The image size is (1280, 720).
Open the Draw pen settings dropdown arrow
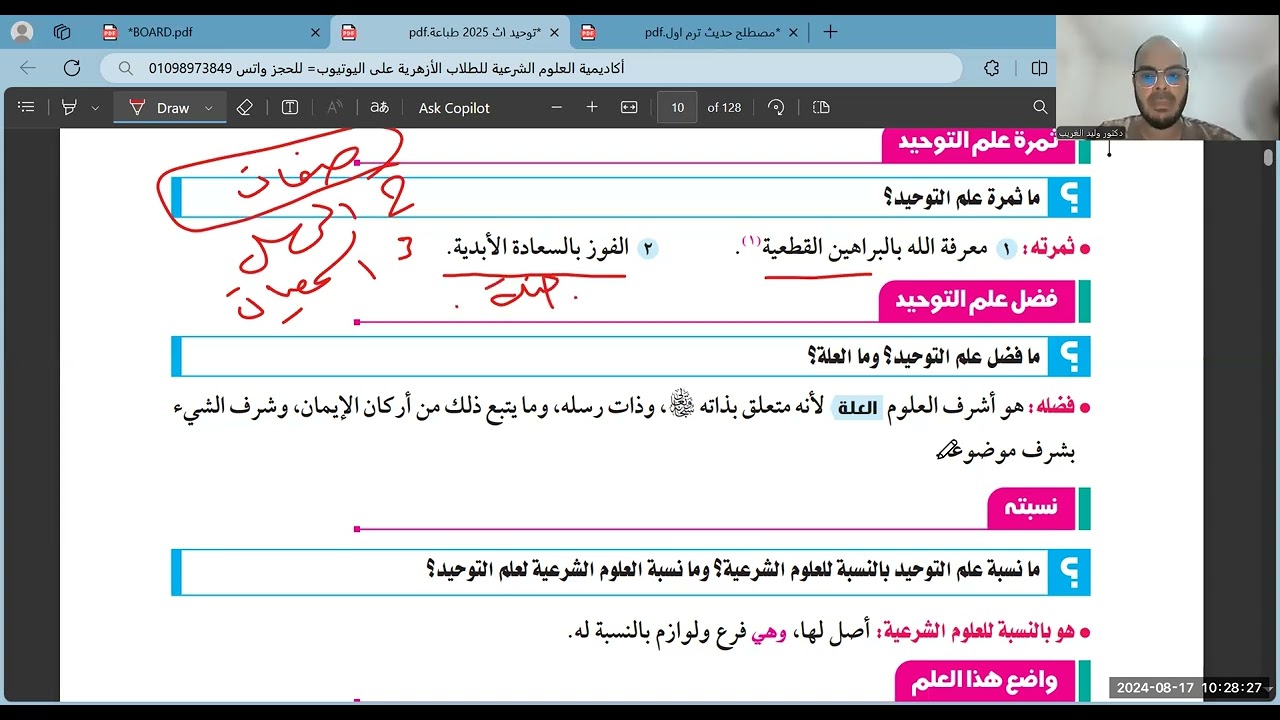point(208,108)
